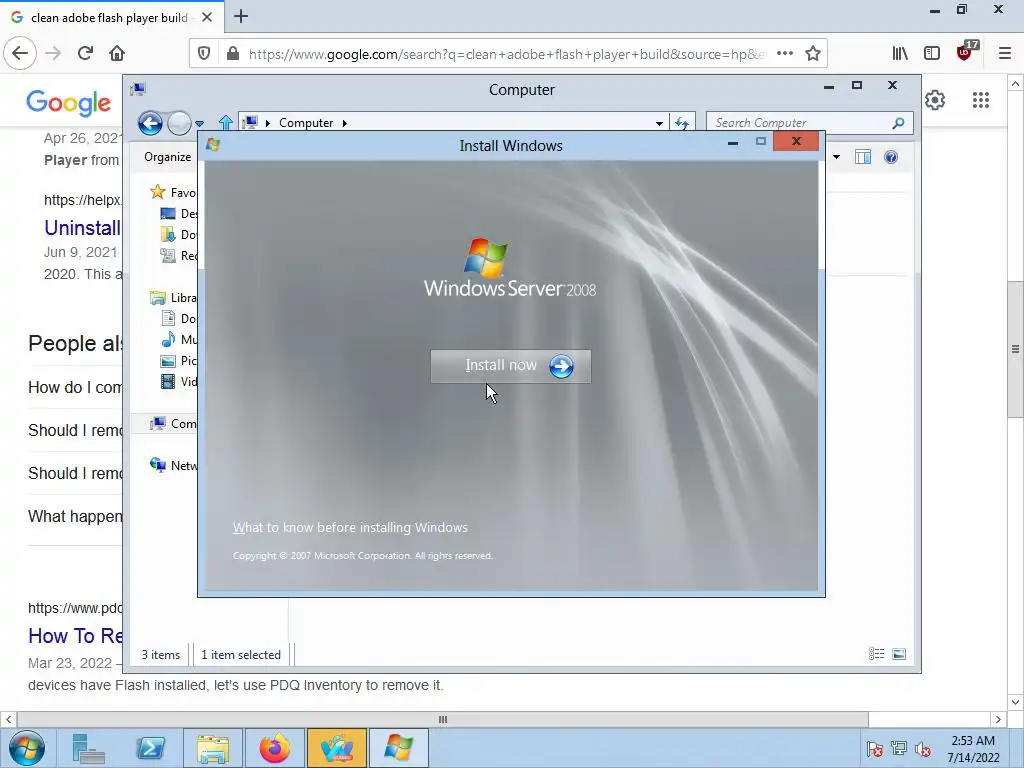Image resolution: width=1024 pixels, height=768 pixels.
Task: Minimize the Install Windows dialog
Action: tap(733, 142)
